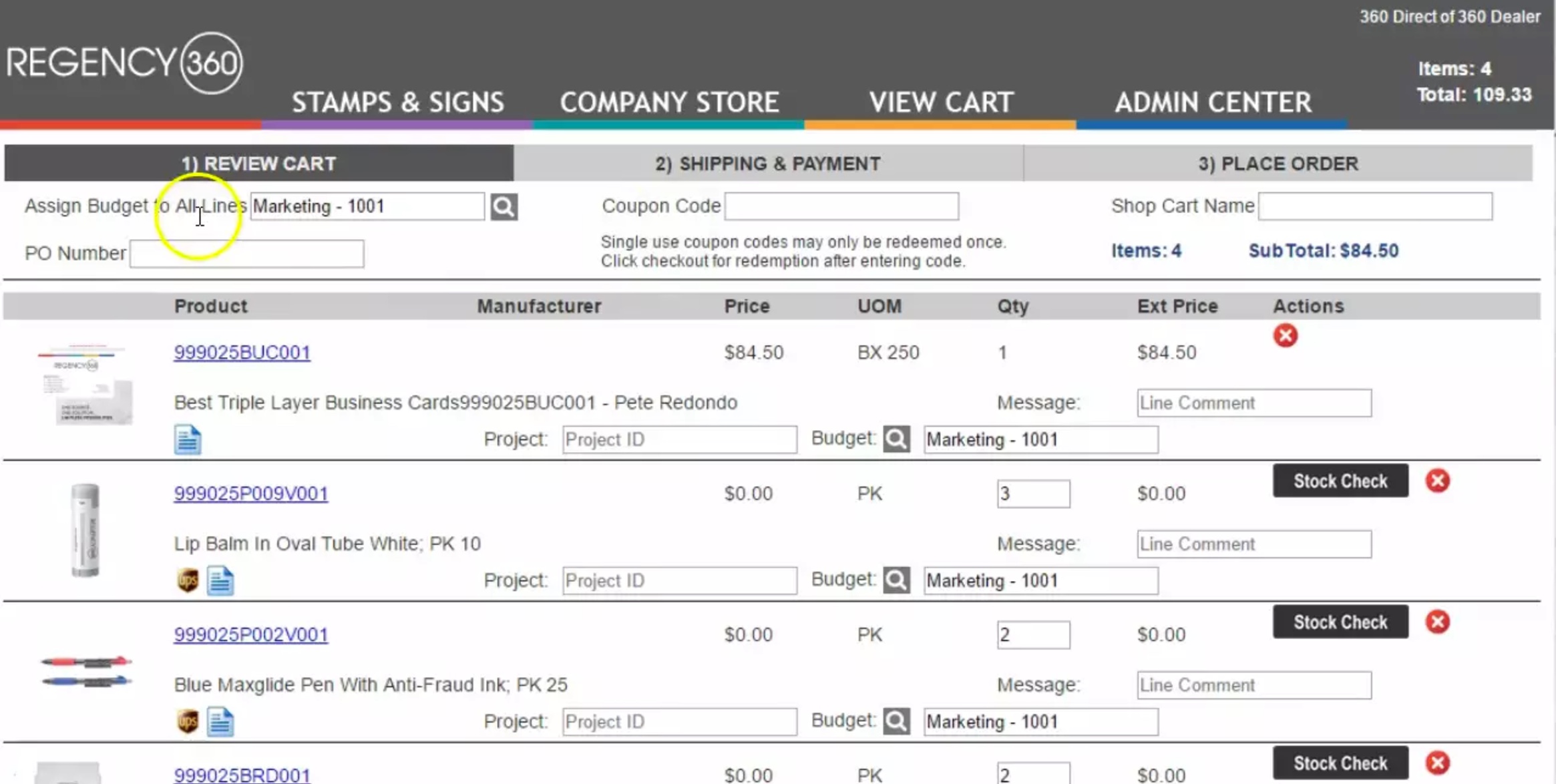Go to View Cart
This screenshot has height=784, width=1556.
[941, 102]
